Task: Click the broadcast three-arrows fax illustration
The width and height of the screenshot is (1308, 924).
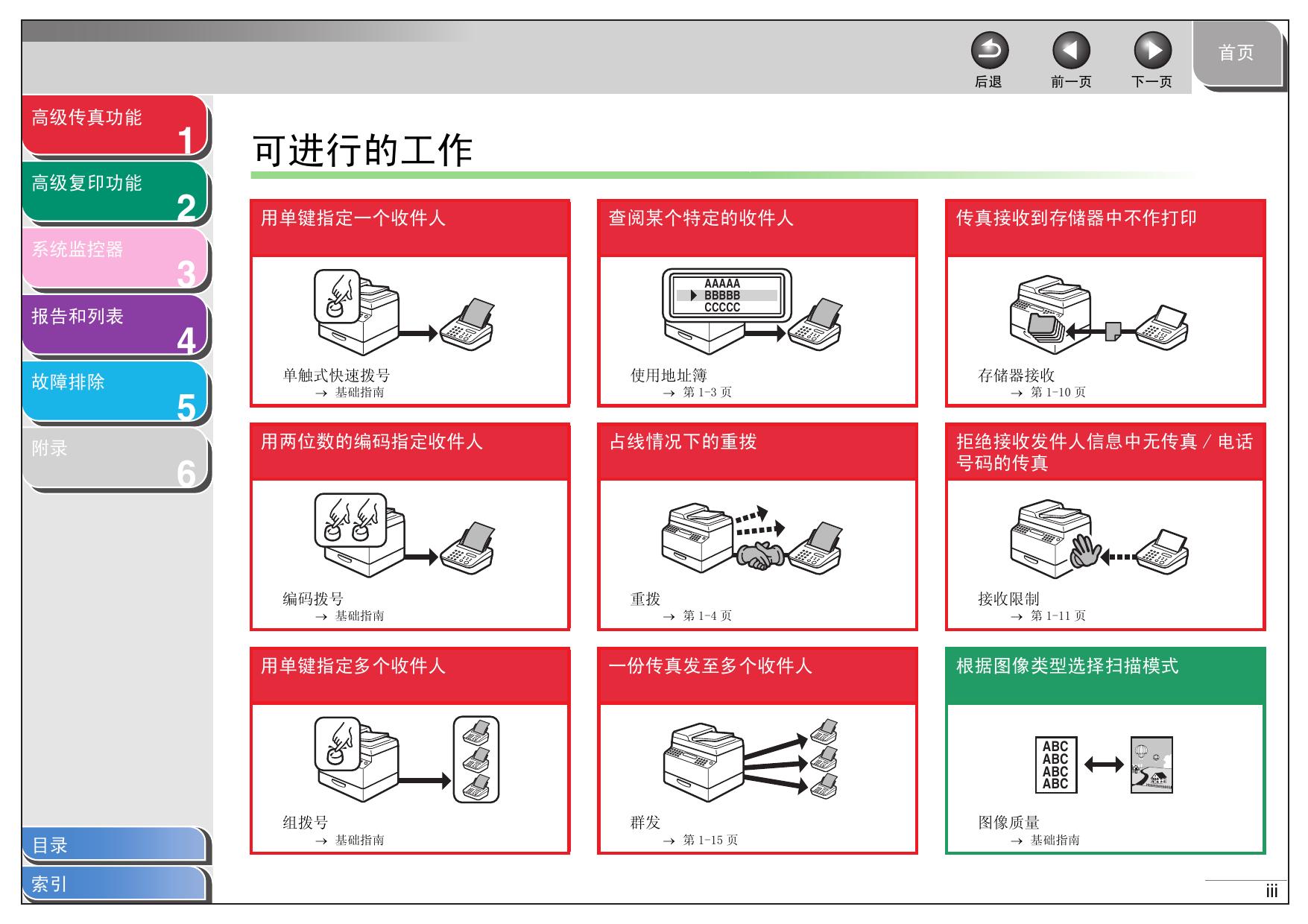Action: (x=751, y=761)
